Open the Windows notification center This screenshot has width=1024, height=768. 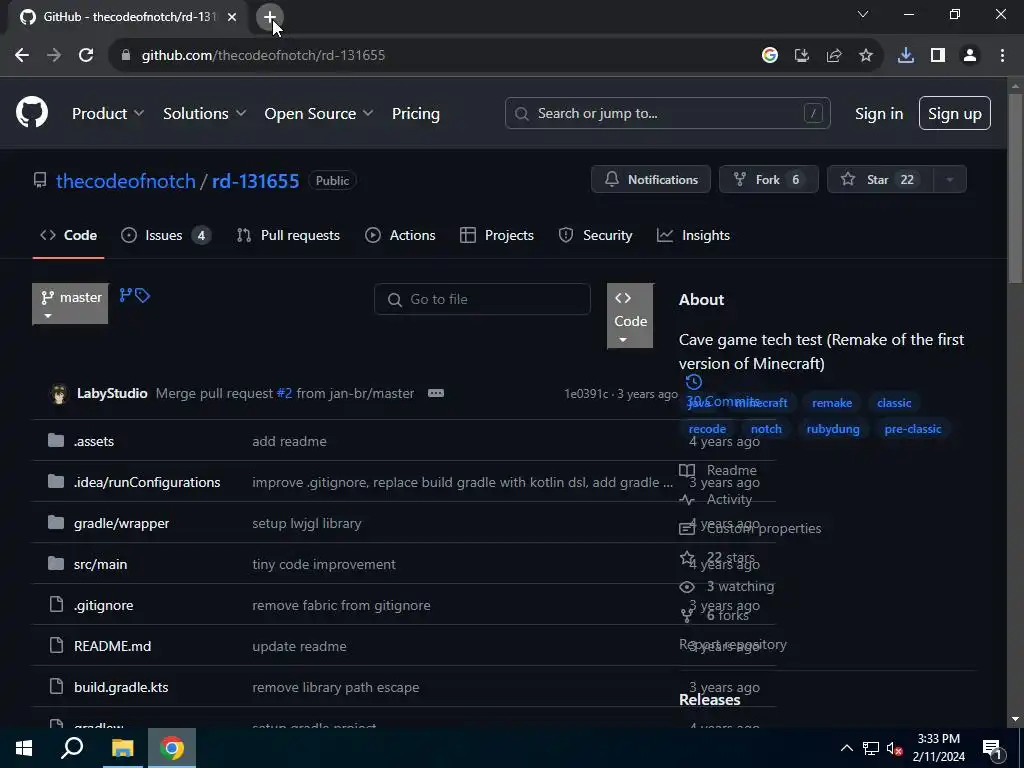pos(992,748)
